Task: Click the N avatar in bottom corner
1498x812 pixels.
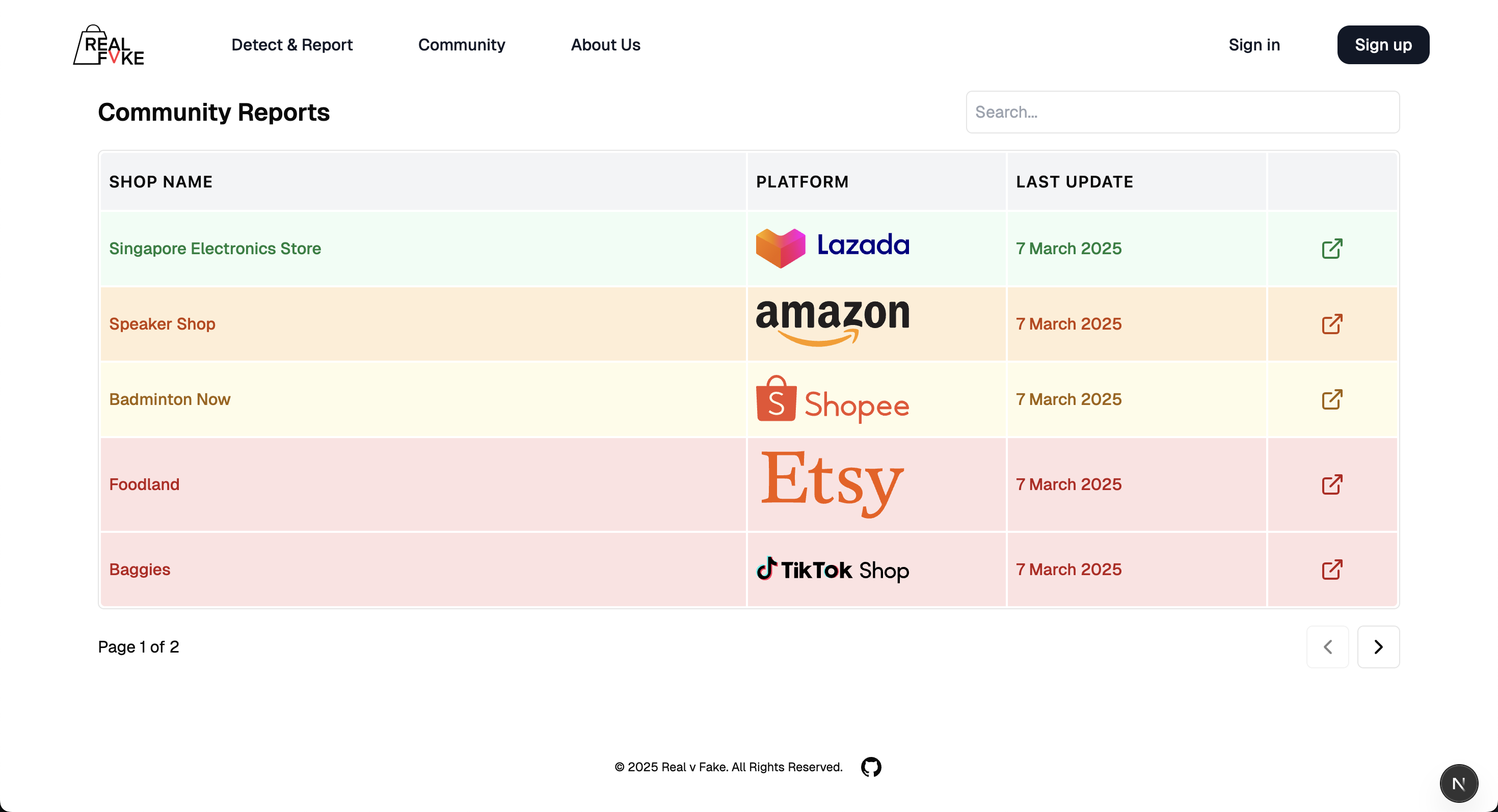Action: (1460, 782)
